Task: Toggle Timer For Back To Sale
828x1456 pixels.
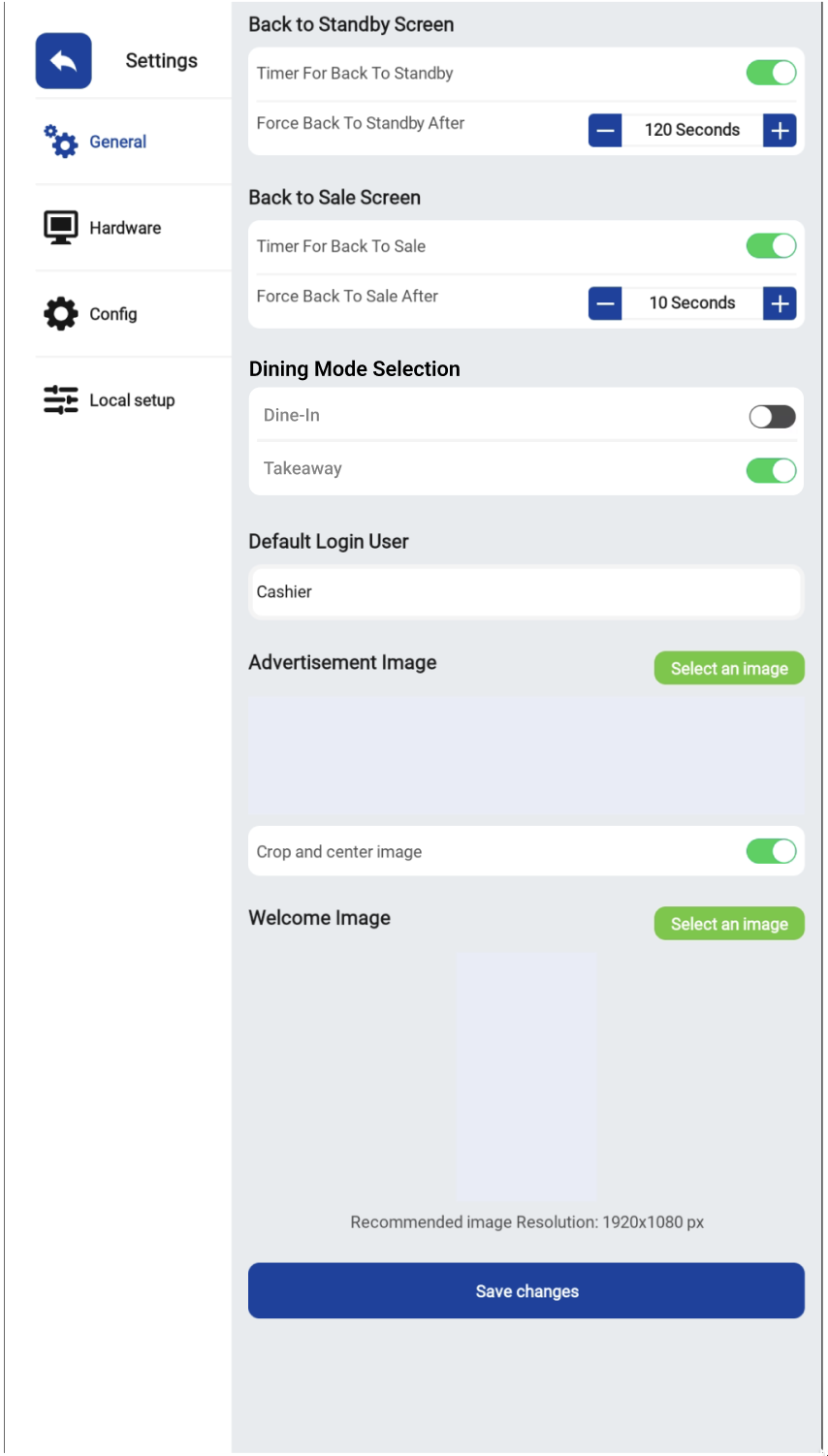Action: 772,246
